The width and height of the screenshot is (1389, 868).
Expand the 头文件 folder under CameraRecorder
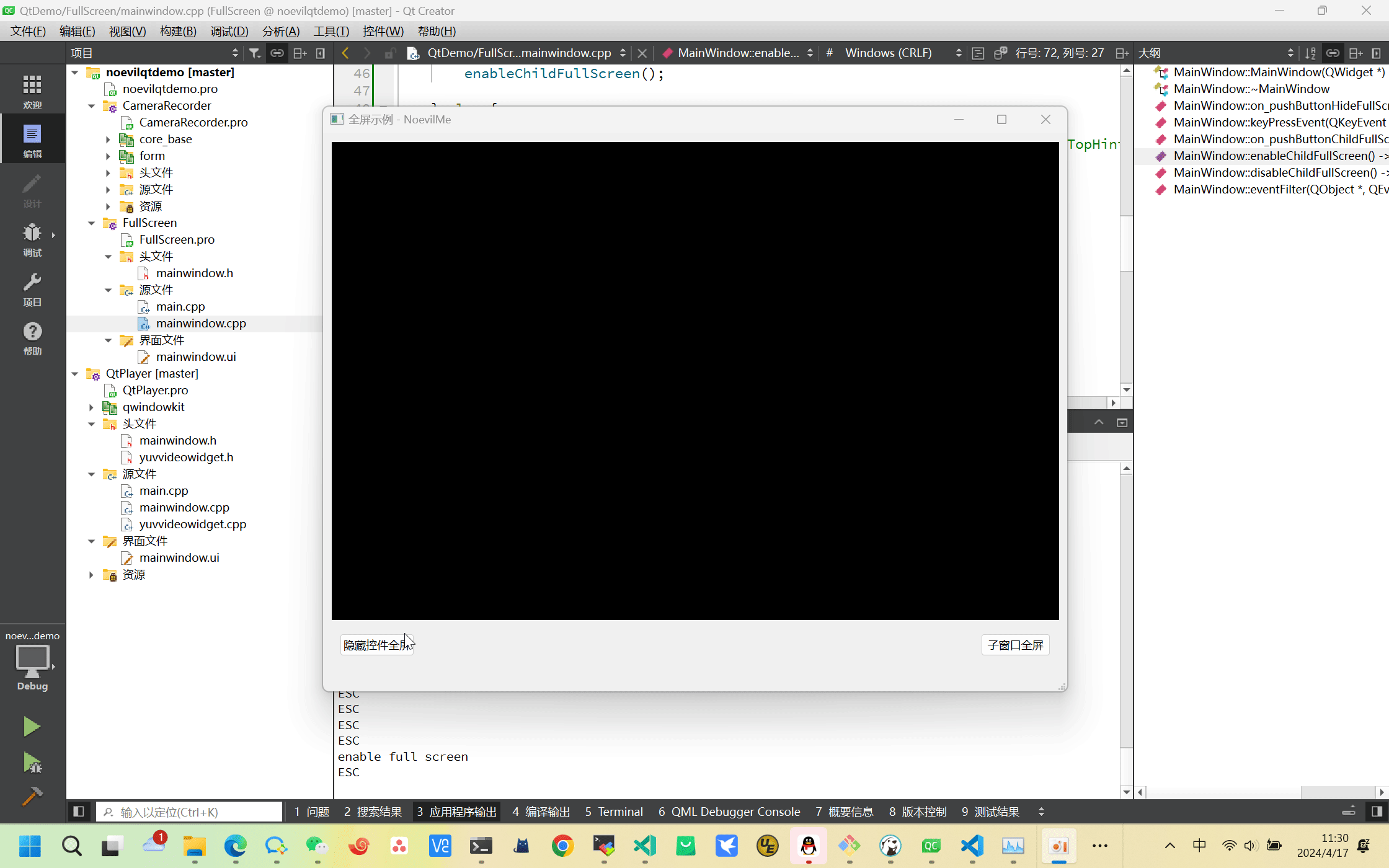[x=108, y=172]
